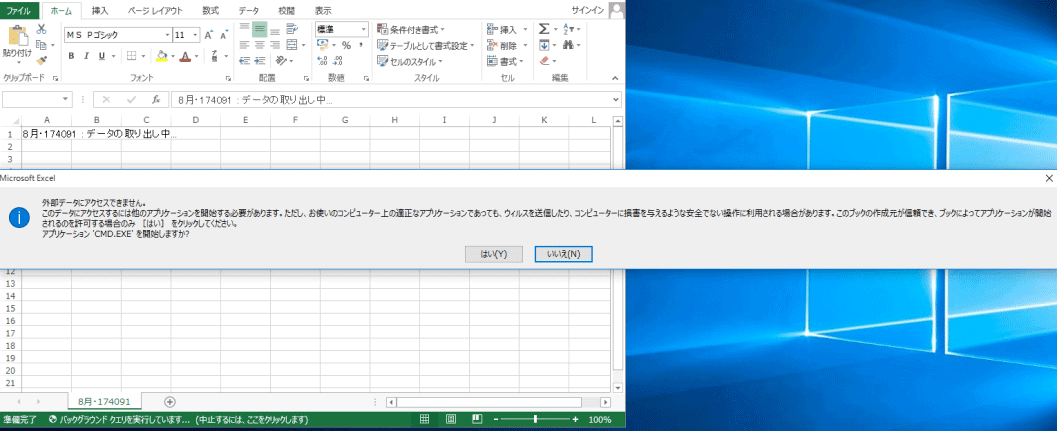This screenshot has width=1057, height=431.
Task: Click the はい(Y) button in the dialog
Action: pos(494,254)
